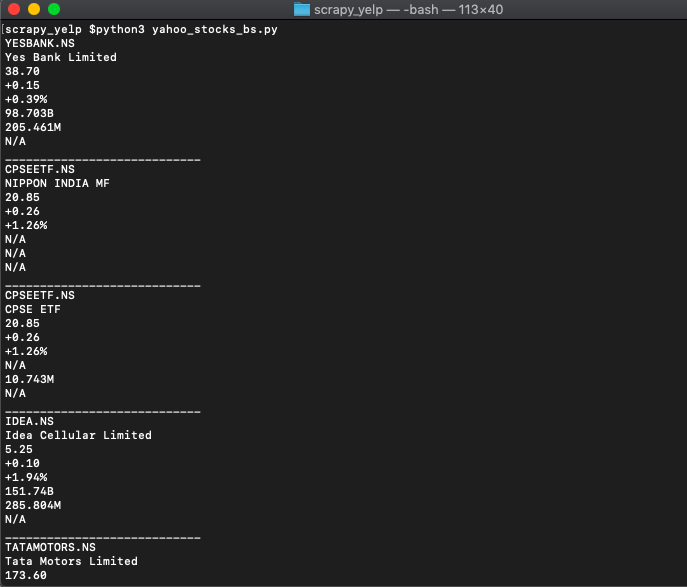The width and height of the screenshot is (687, 587).
Task: Click the name 'CPSE ETF'
Action: [x=33, y=309]
